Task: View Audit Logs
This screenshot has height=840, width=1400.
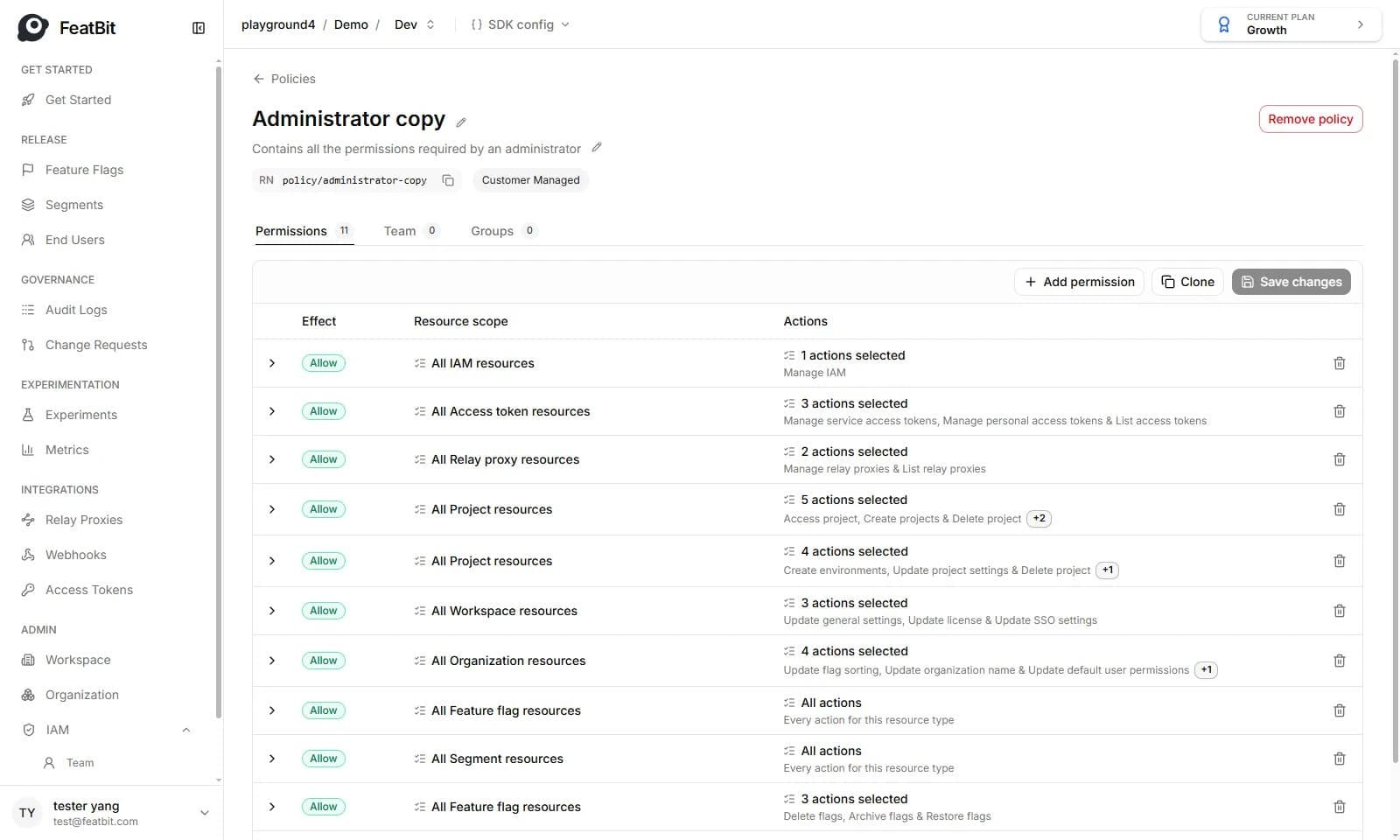Action: tap(76, 310)
